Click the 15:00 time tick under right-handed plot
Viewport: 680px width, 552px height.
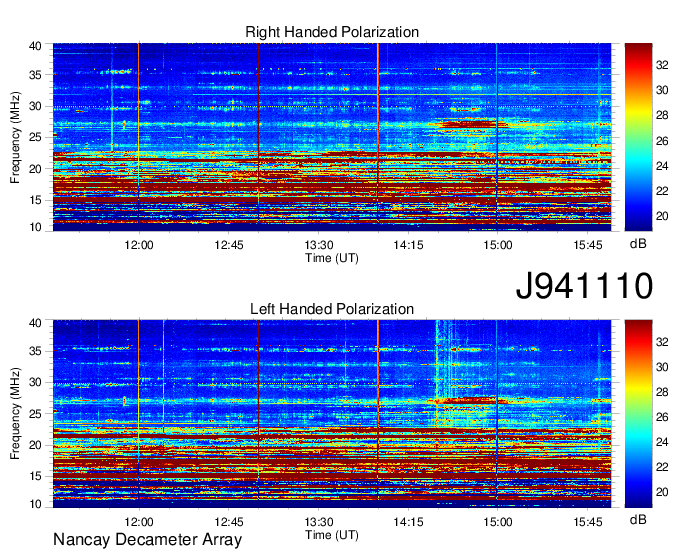(498, 245)
